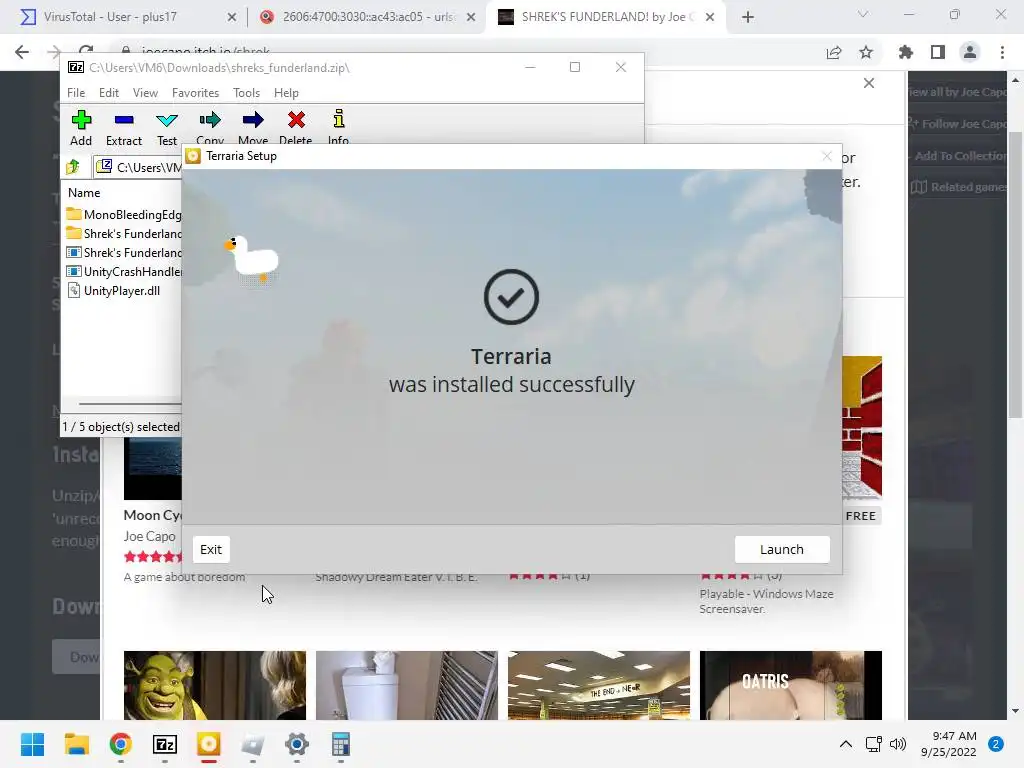Screen dimensions: 1024x768
Task: Select UnityCrashHandler file in 7-Zip
Action: coord(124,272)
